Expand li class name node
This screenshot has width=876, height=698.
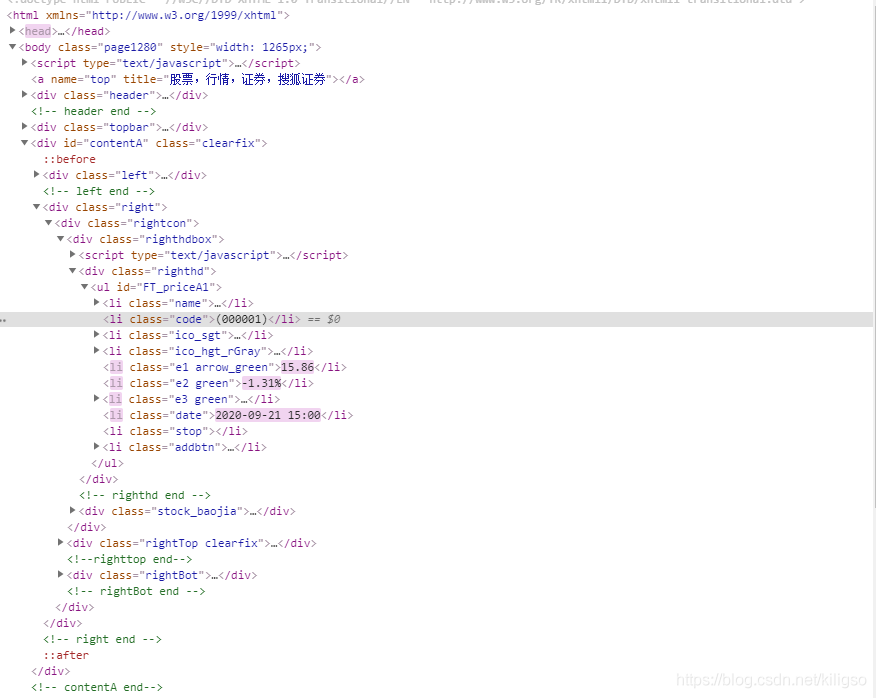click(97, 303)
